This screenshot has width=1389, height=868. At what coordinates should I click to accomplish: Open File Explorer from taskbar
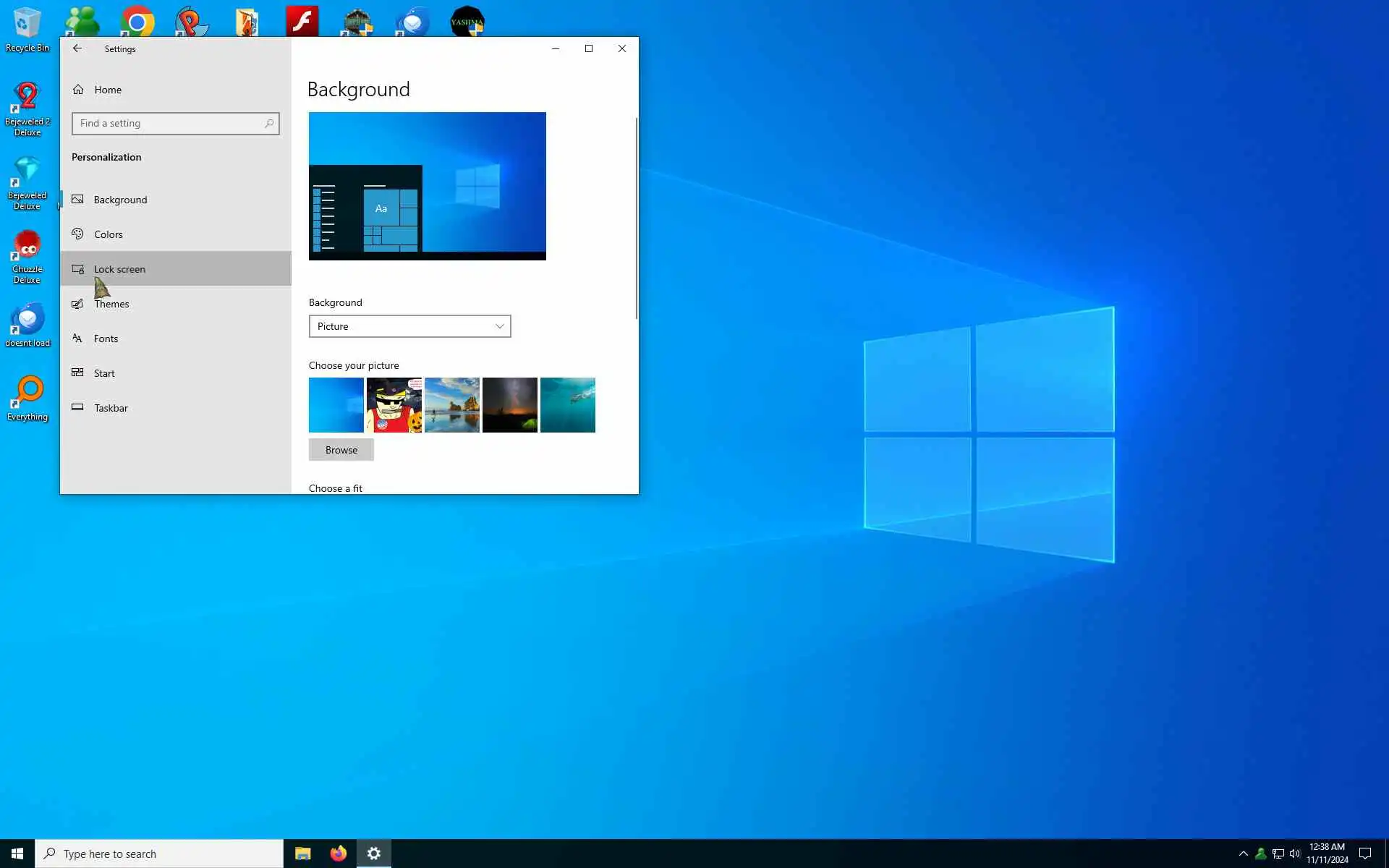[x=302, y=854]
